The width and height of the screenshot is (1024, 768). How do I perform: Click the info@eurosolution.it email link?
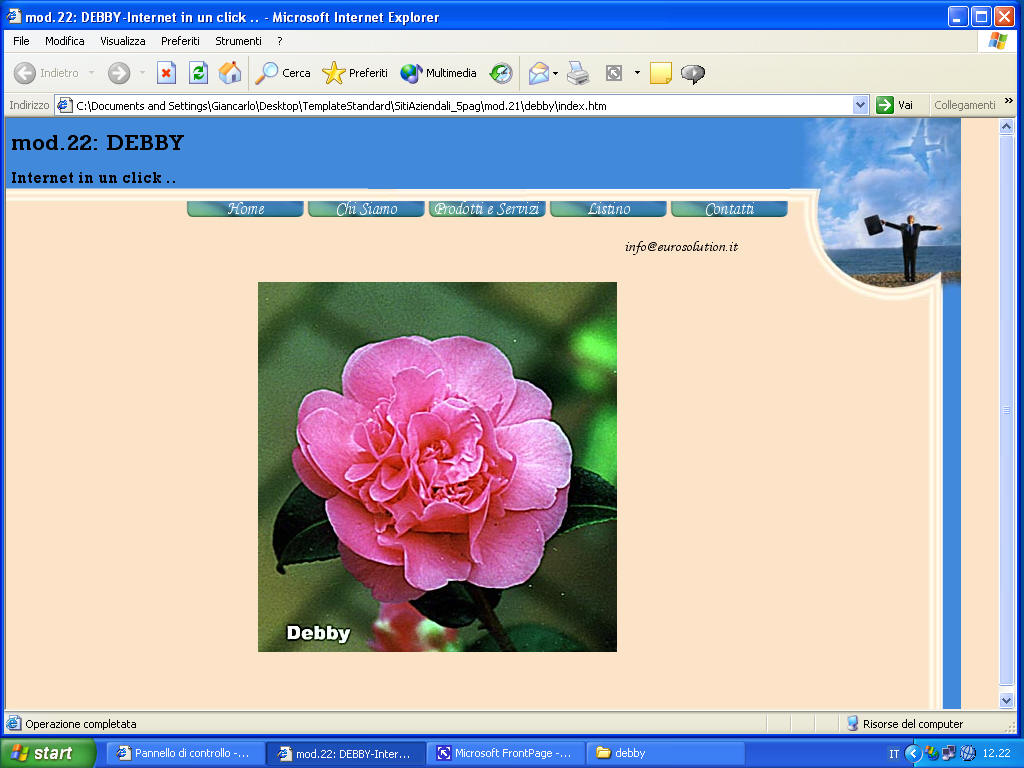681,247
